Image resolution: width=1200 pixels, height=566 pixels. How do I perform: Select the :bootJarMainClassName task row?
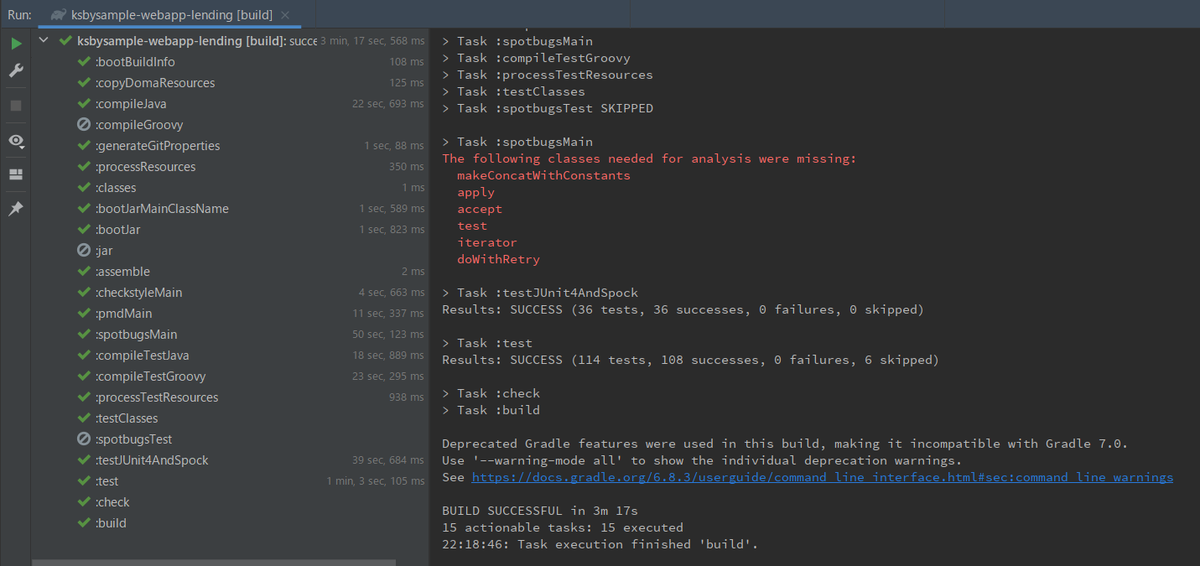click(231, 209)
